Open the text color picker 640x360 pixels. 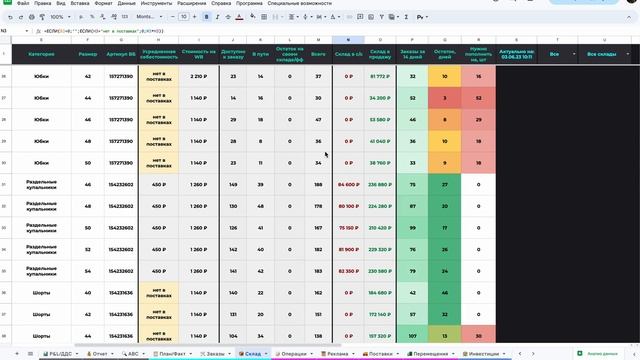tap(240, 17)
